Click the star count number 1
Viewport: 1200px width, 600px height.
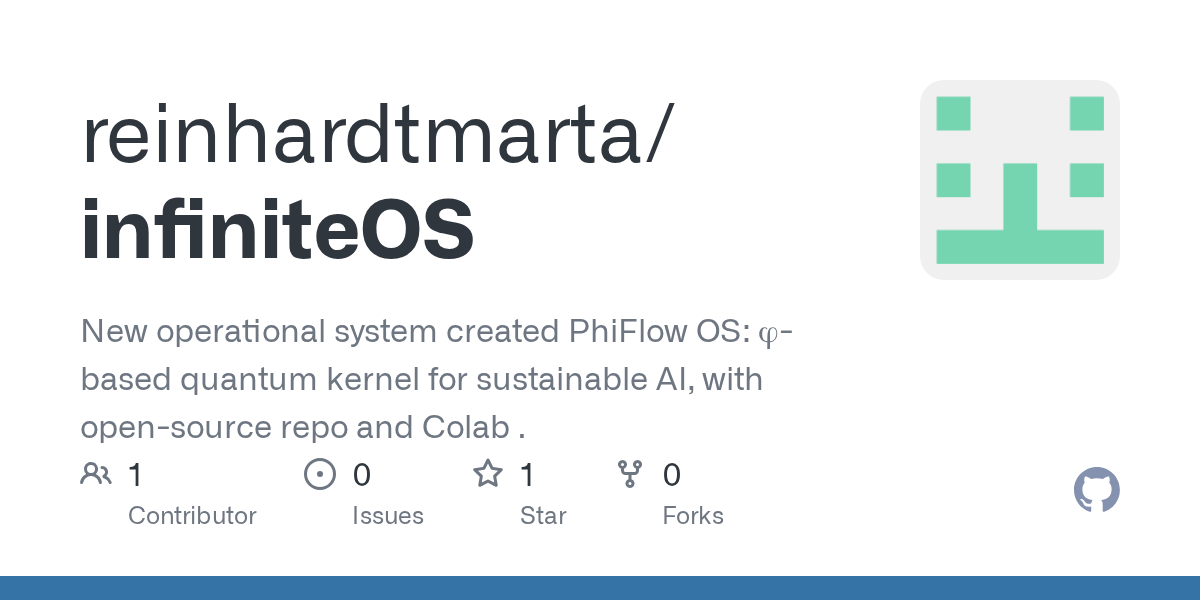pos(528,475)
